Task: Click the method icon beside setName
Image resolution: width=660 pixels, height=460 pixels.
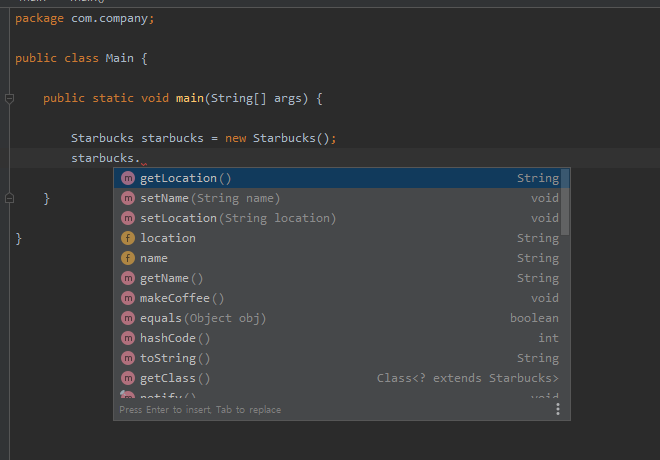Action: pyautogui.click(x=128, y=198)
